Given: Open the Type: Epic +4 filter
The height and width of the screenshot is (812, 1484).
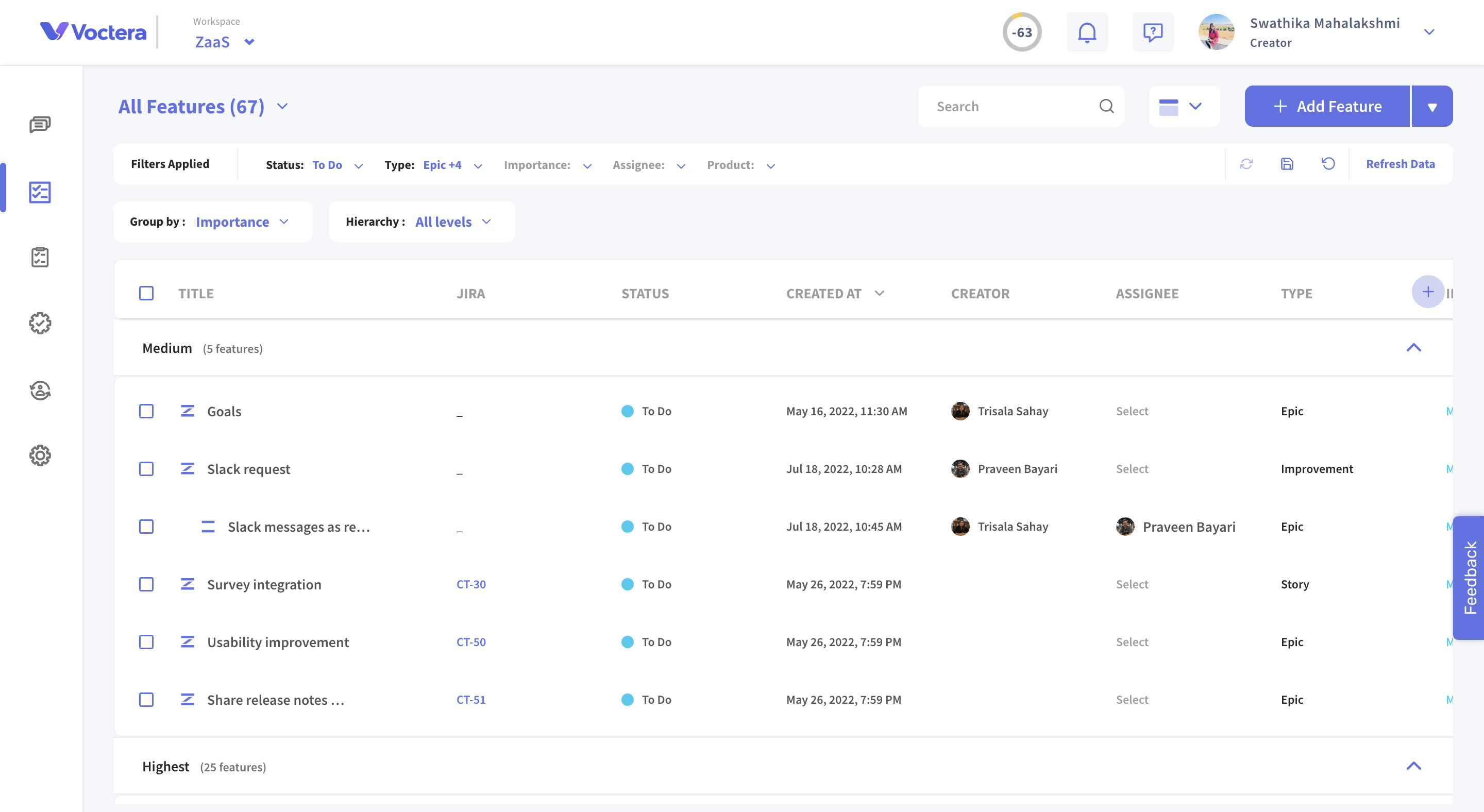Looking at the screenshot, I should click(434, 165).
